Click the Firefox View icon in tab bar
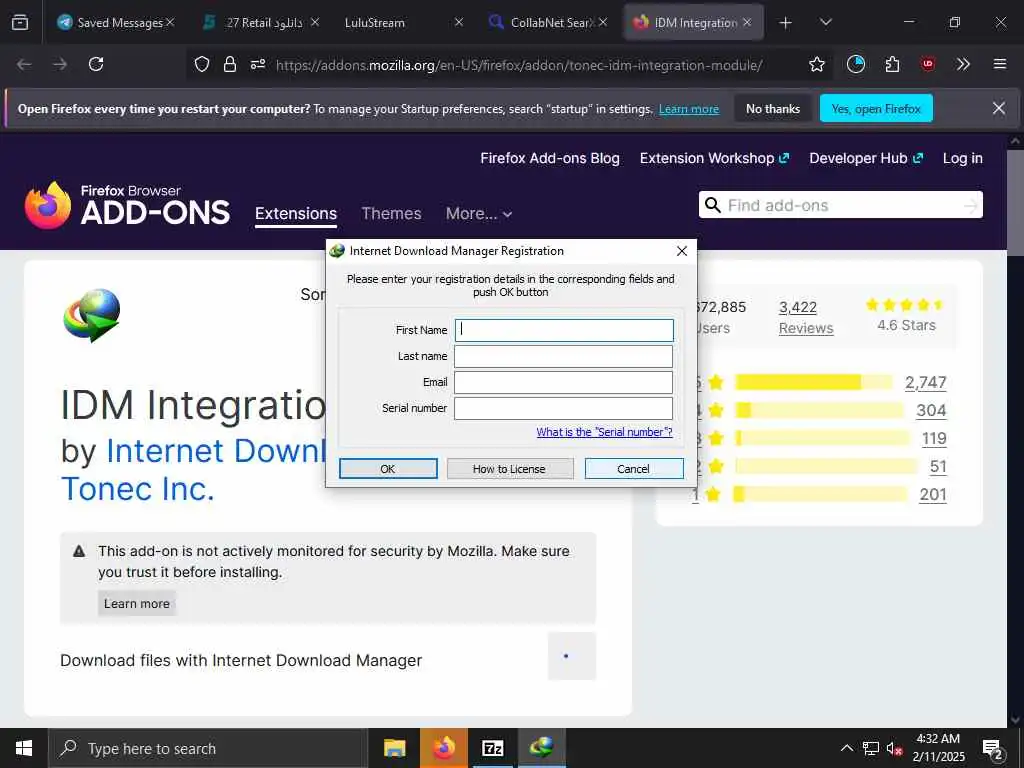The height and width of the screenshot is (768, 1024). coord(20,22)
